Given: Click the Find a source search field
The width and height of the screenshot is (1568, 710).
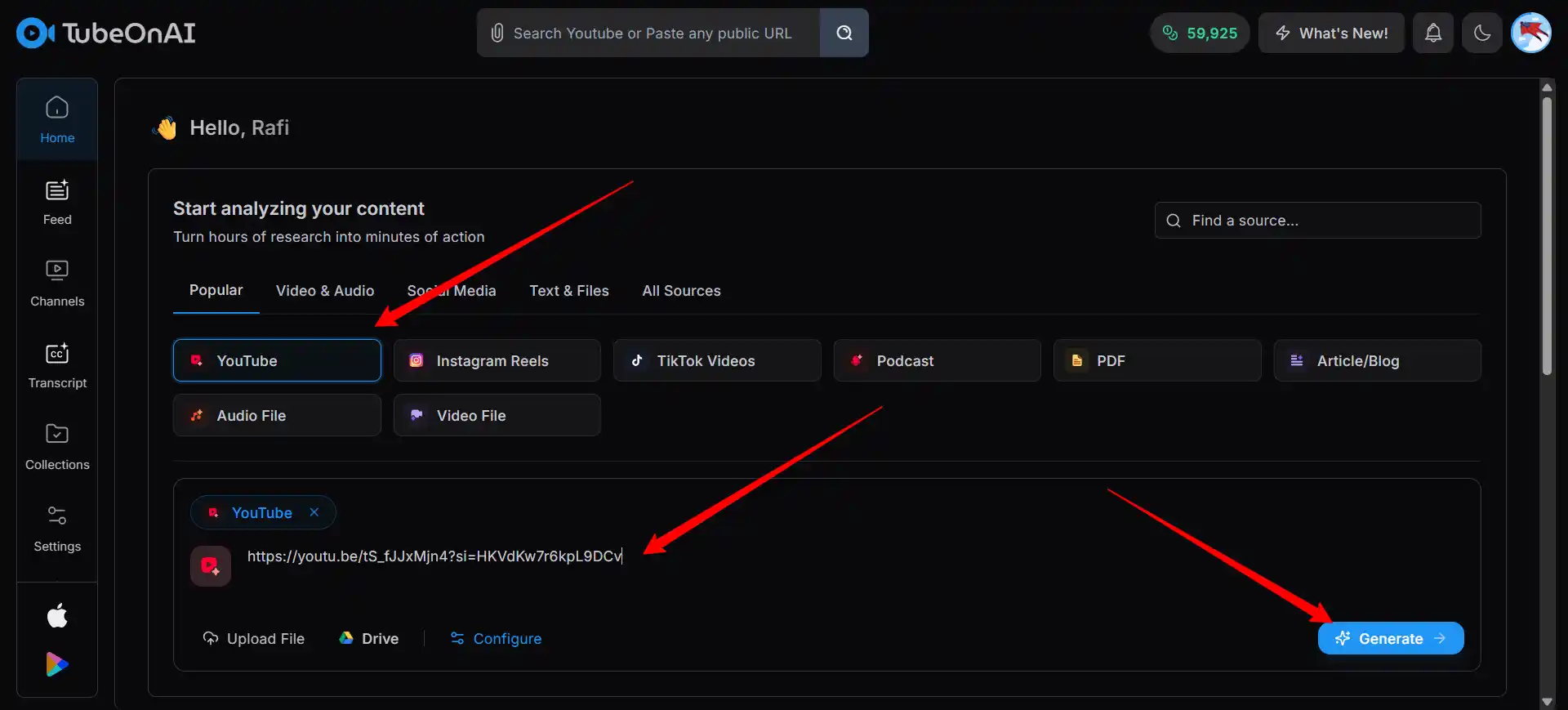Looking at the screenshot, I should point(1317,221).
